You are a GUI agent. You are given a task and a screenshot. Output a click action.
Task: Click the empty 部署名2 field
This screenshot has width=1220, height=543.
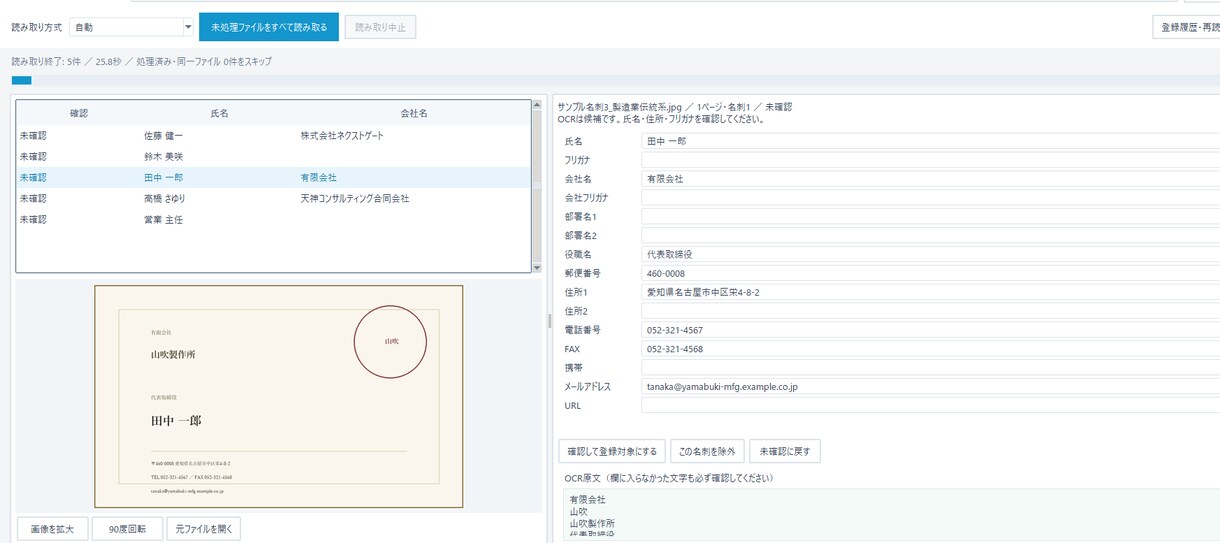coord(930,236)
